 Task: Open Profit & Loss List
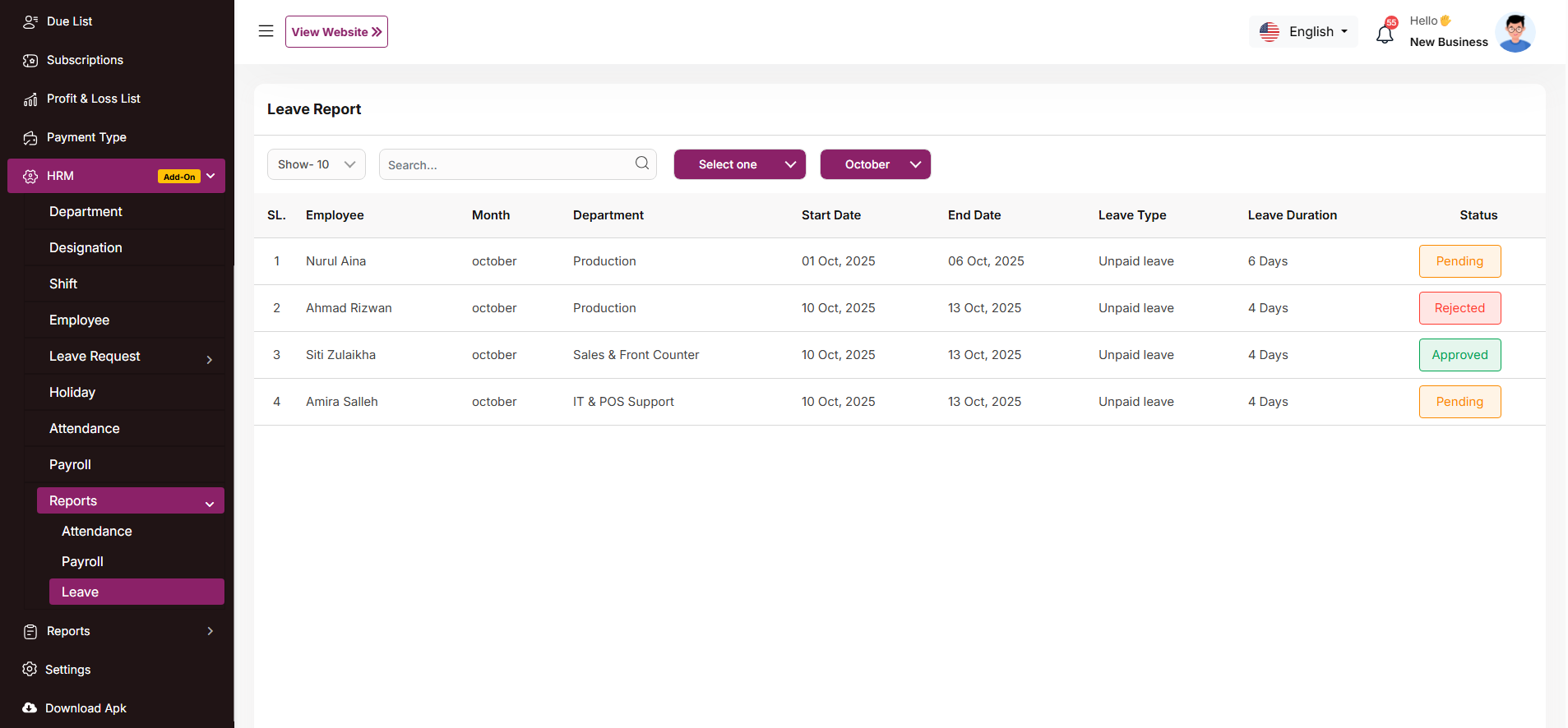[93, 99]
